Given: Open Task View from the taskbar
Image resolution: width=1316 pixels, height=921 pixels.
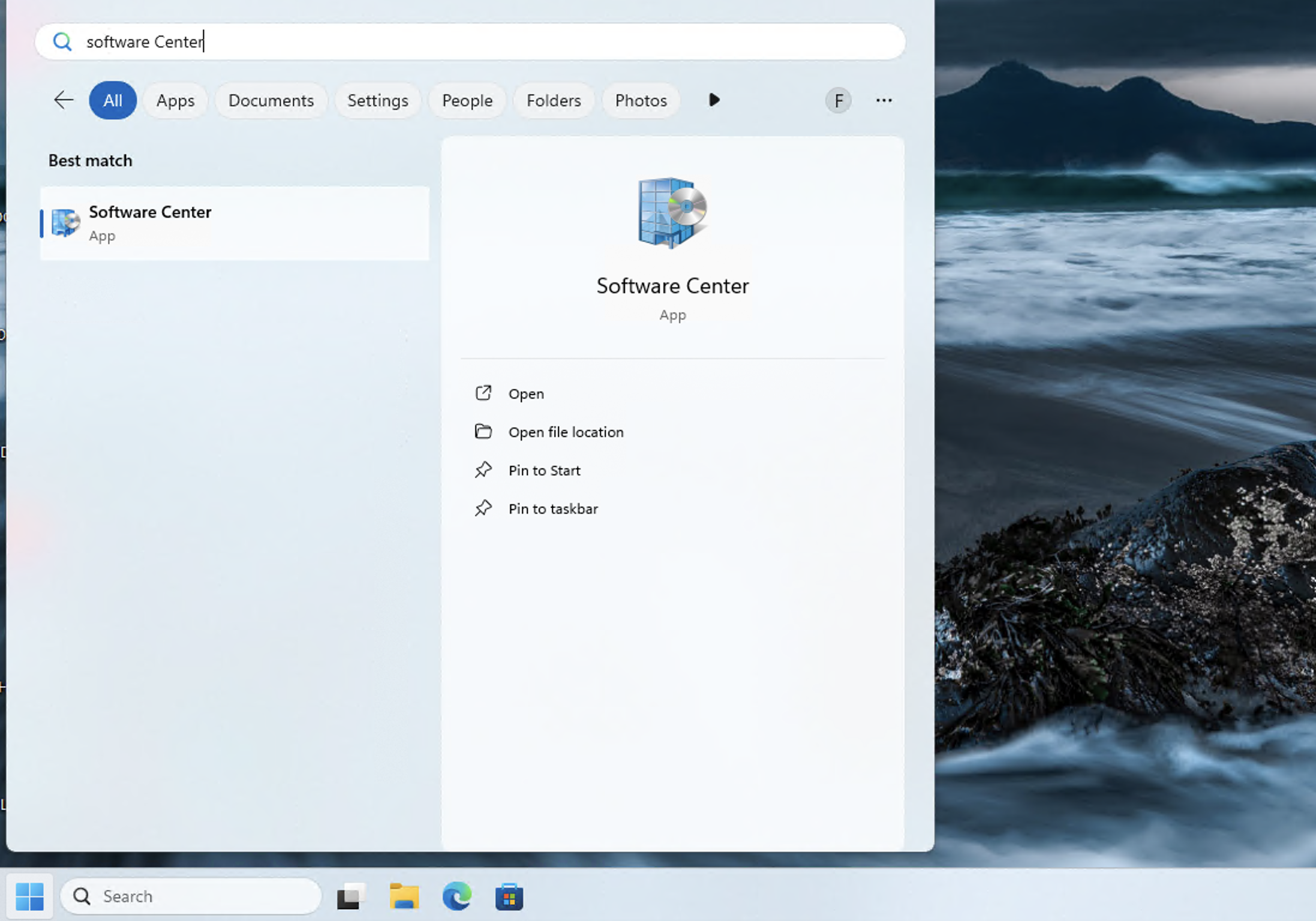Looking at the screenshot, I should pyautogui.click(x=351, y=896).
